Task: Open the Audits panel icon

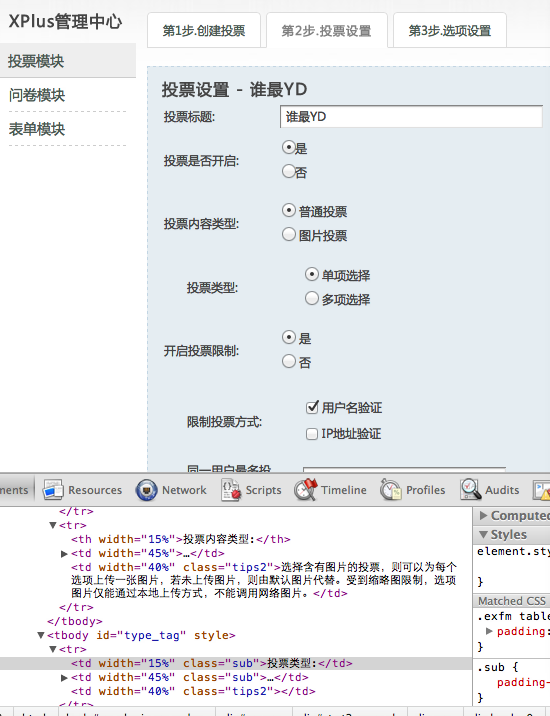Action: pos(471,490)
